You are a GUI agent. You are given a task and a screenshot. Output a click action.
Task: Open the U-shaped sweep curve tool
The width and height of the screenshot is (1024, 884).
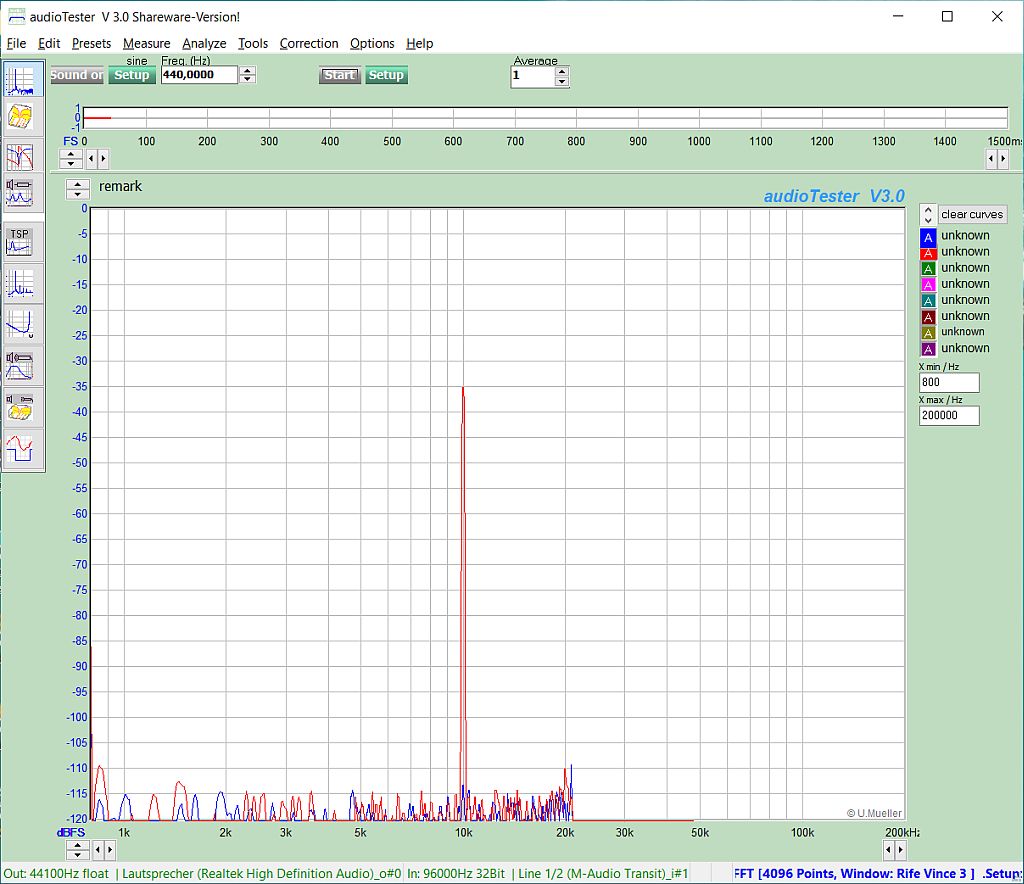click(20, 324)
